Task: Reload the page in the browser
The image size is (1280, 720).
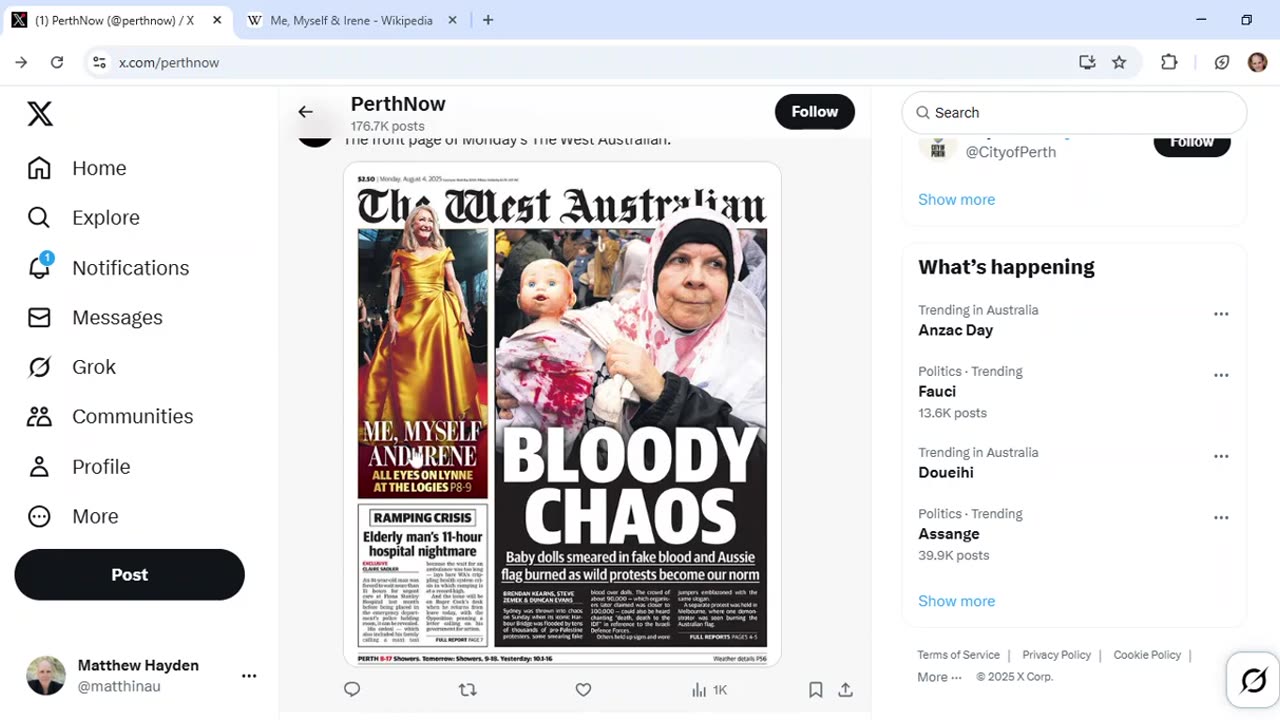Action: coord(57,62)
